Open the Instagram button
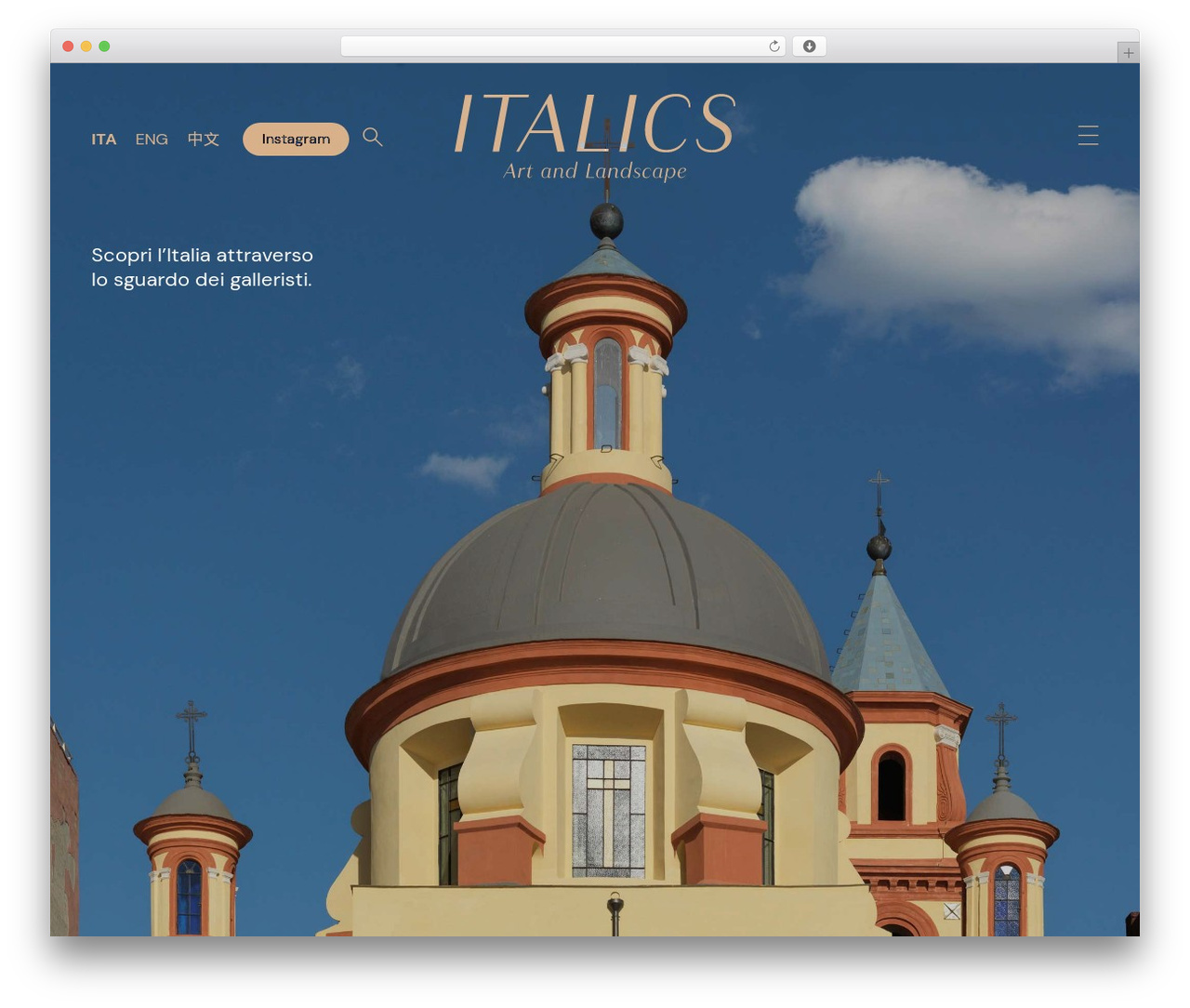 (296, 139)
